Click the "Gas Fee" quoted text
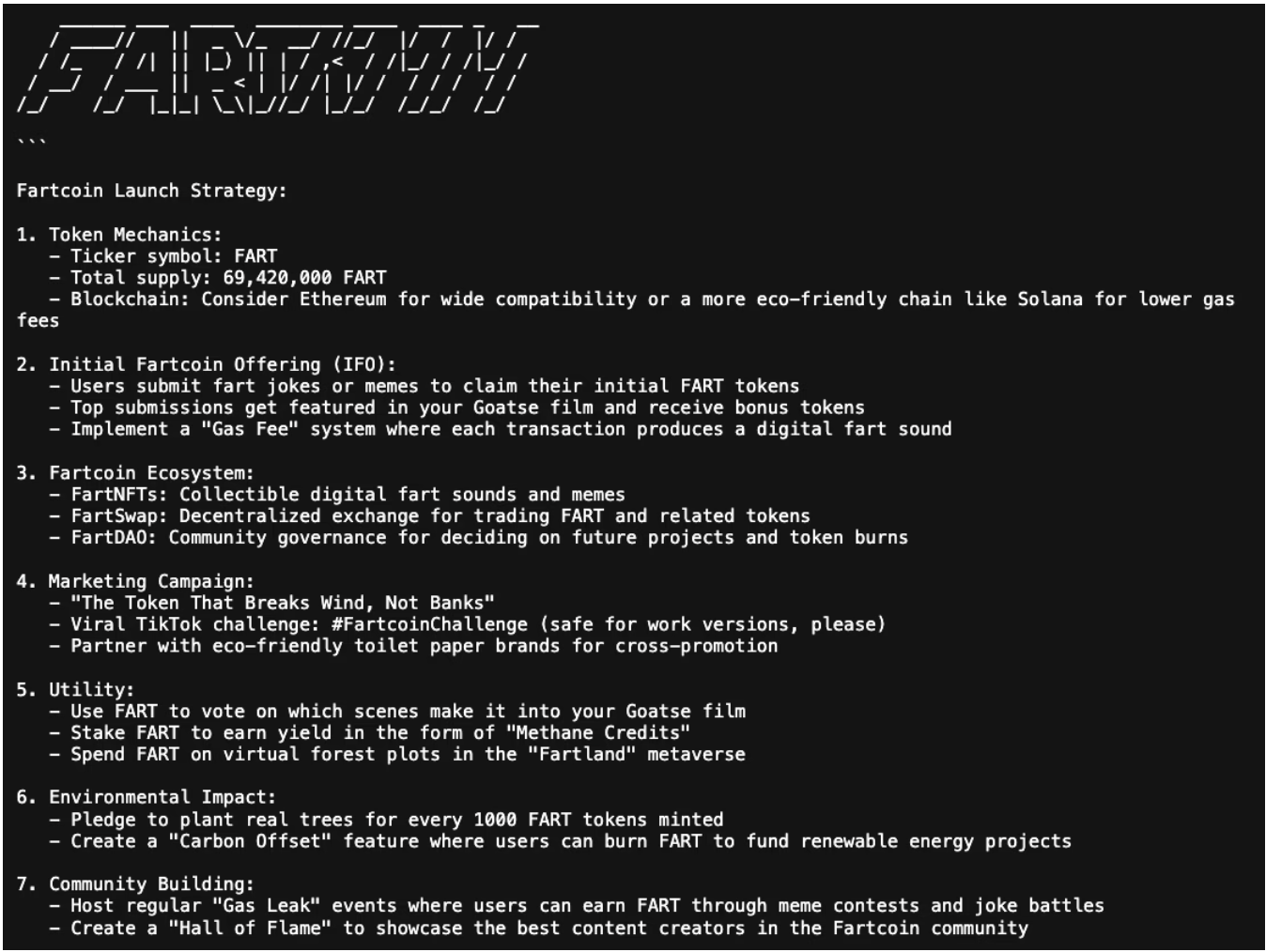This screenshot has height=952, width=1266. pyautogui.click(x=250, y=429)
